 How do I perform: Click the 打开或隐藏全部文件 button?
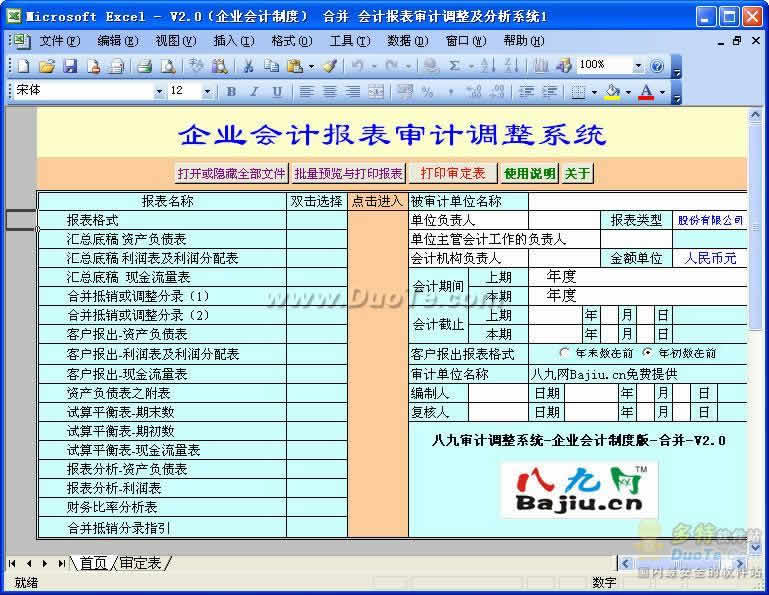[231, 173]
